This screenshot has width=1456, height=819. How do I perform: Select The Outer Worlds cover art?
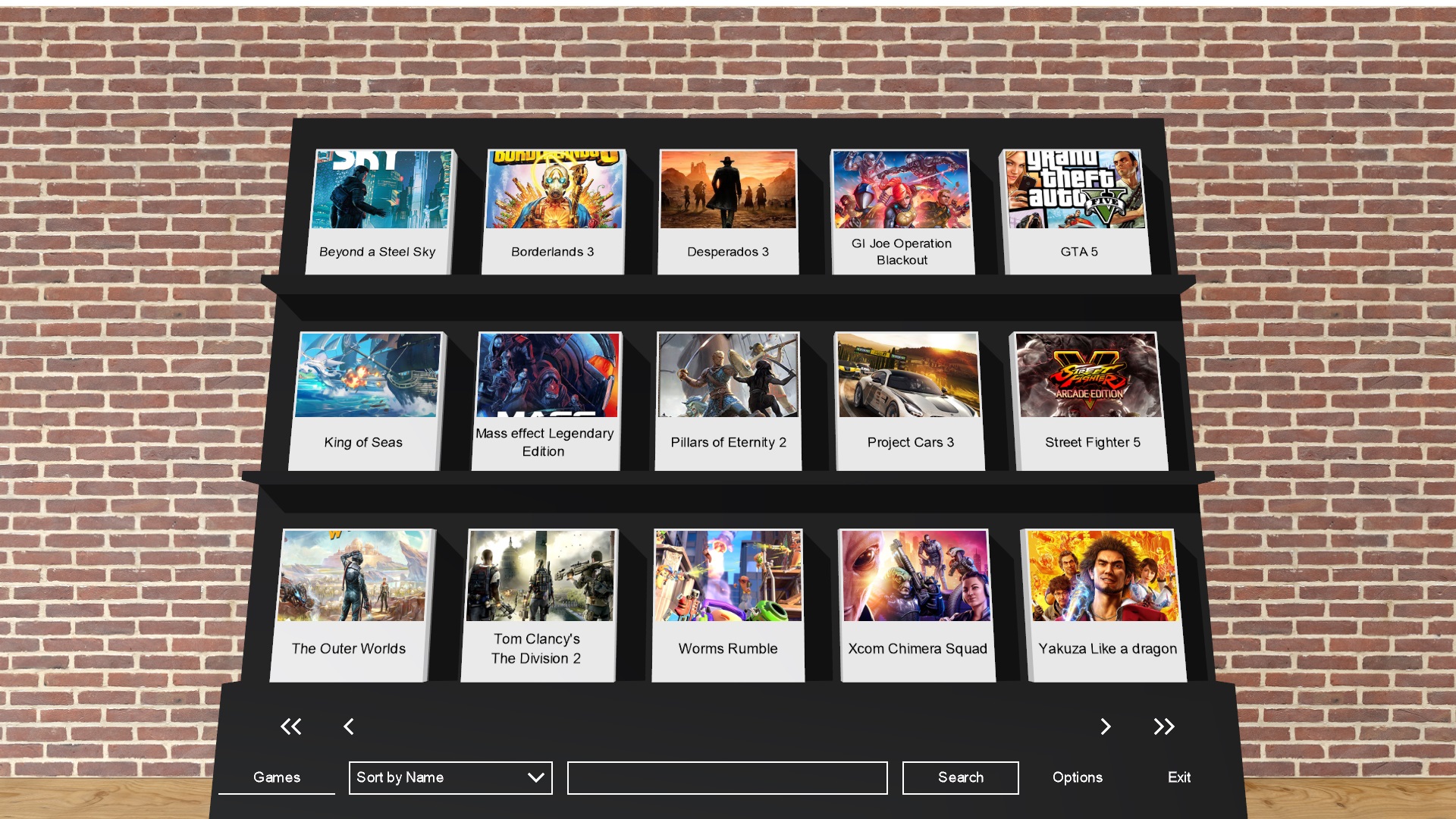(354, 576)
